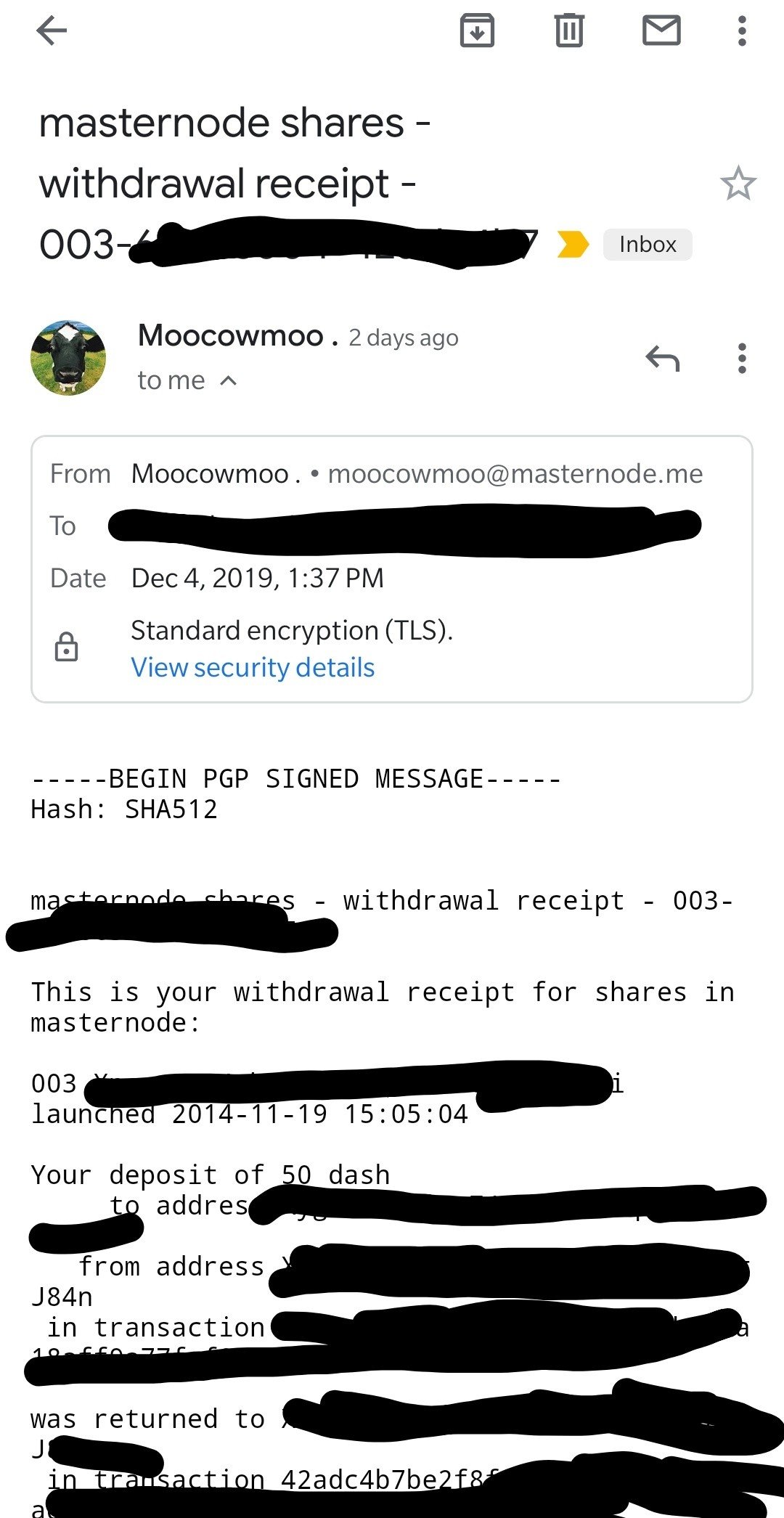This screenshot has width=784, height=1518.
Task: Tap the Dec 4, 2019 date entry
Action: 257,578
